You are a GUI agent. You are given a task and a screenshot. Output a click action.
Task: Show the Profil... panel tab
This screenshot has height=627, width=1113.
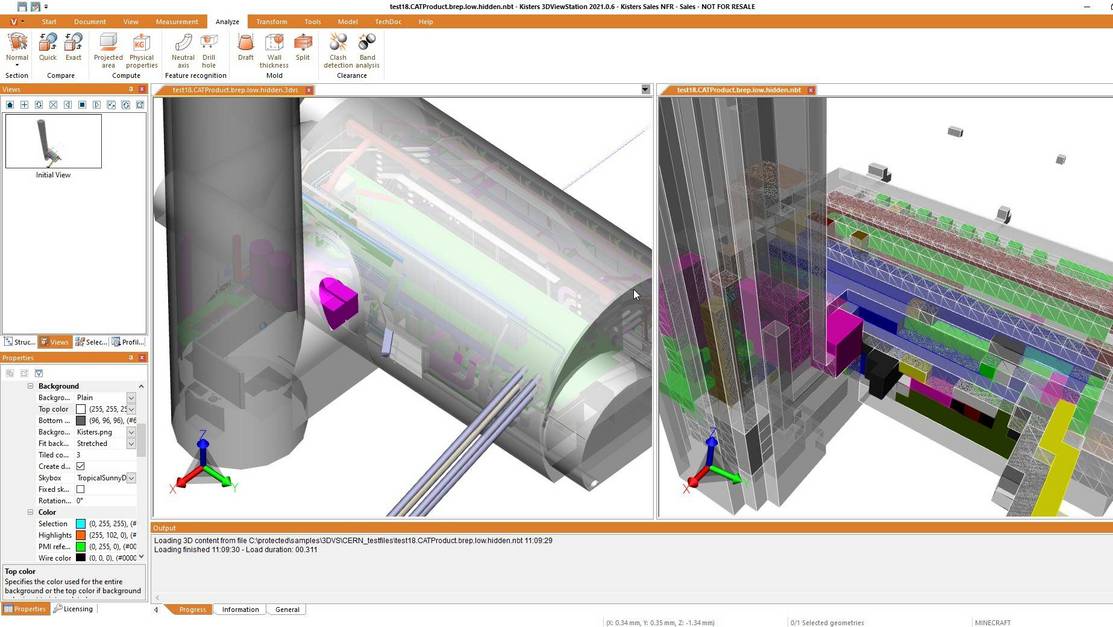[x=128, y=342]
